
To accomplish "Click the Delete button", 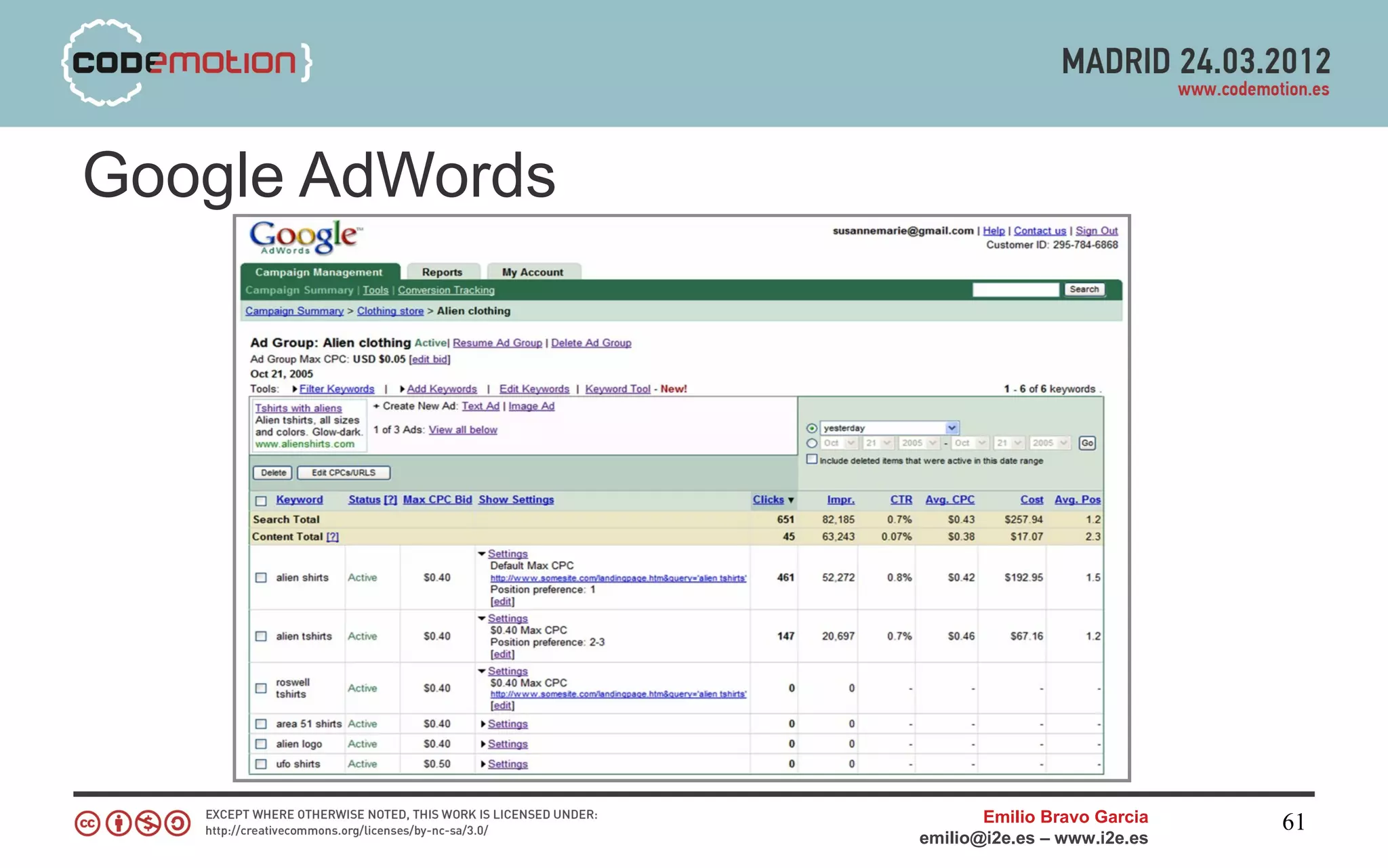I will click(x=273, y=473).
